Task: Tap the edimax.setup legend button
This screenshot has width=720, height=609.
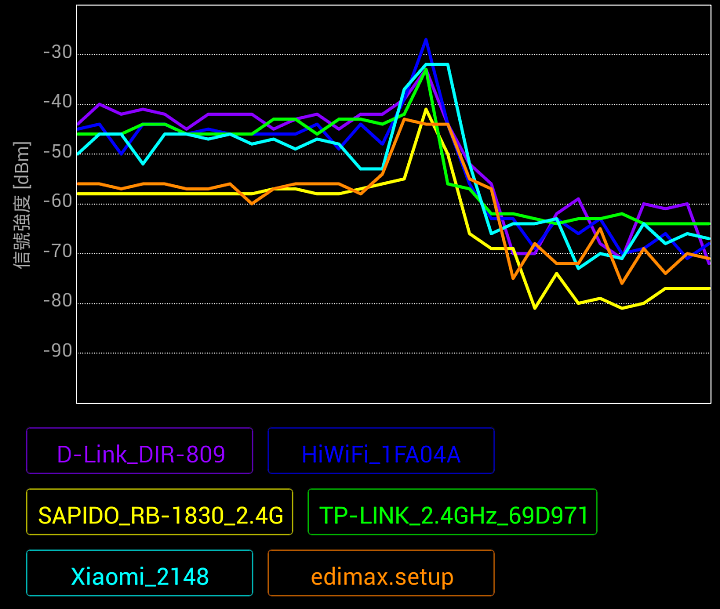Action: pos(381,573)
